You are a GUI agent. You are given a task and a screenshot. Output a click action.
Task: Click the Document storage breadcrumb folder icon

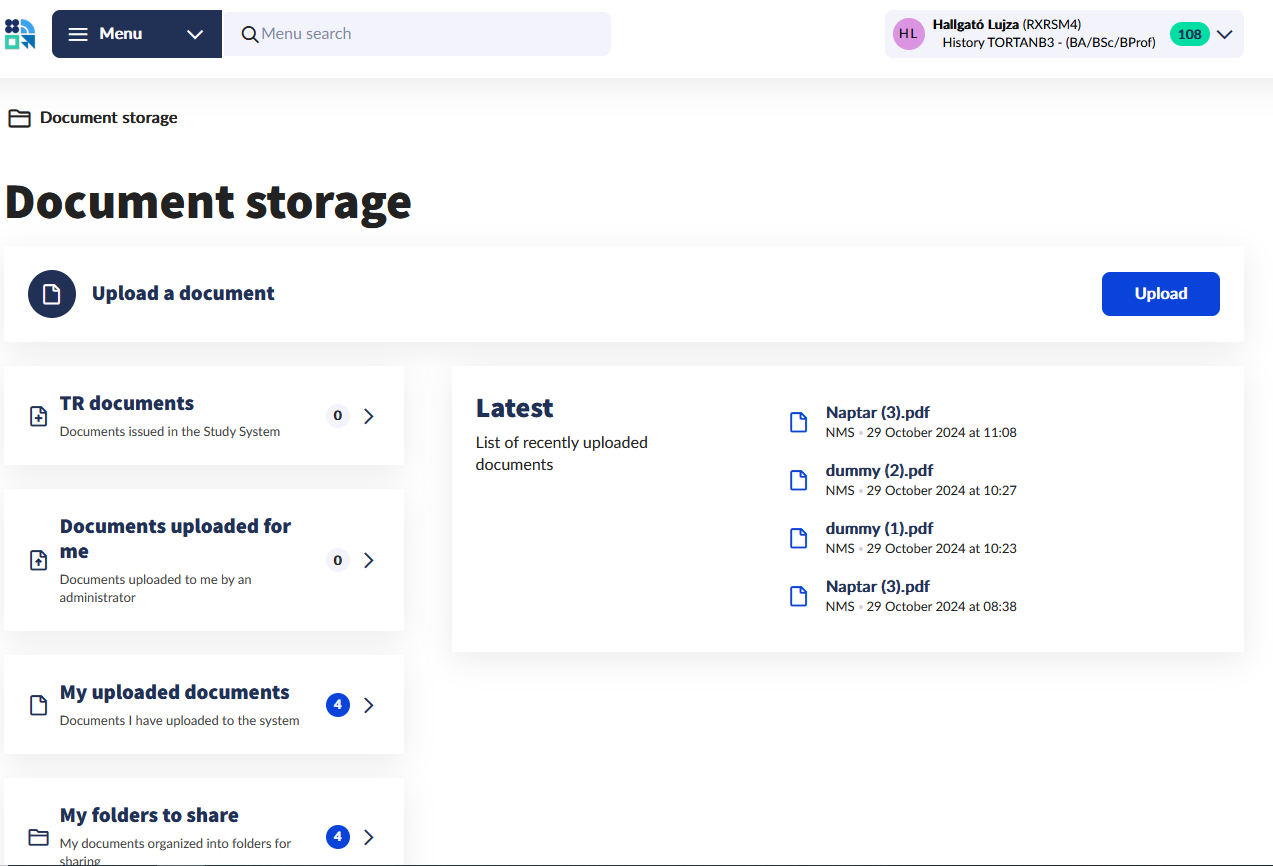(19, 118)
